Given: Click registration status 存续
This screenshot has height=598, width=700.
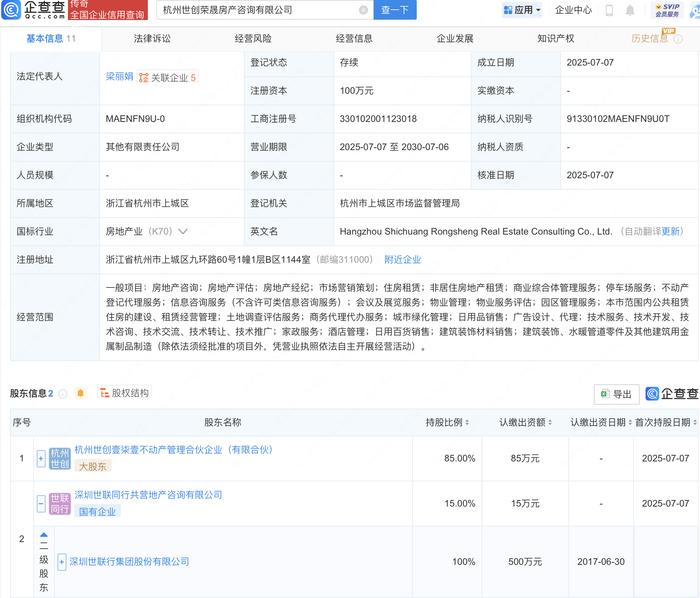Looking at the screenshot, I should 349,62.
